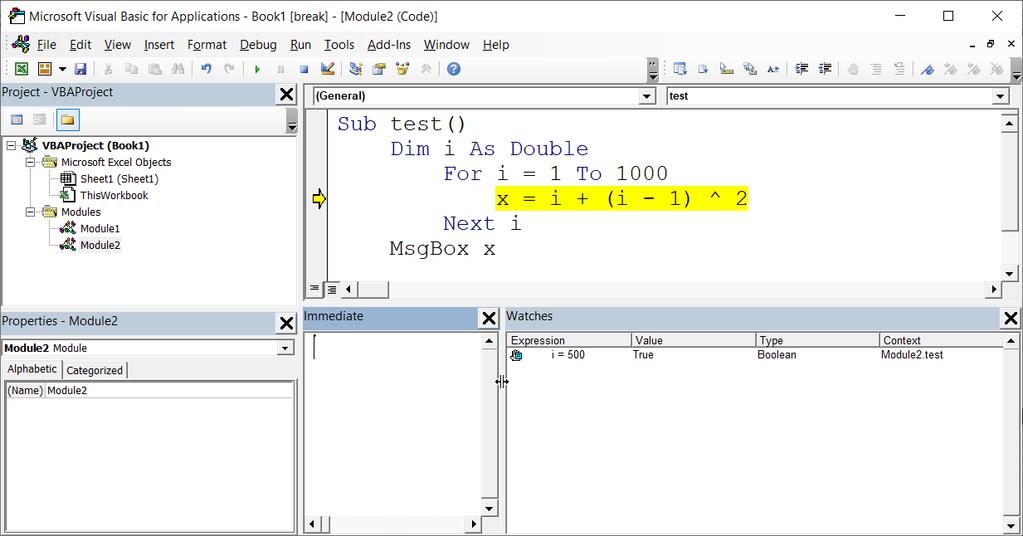Open the Properties Window toolbar icon

coord(379,69)
